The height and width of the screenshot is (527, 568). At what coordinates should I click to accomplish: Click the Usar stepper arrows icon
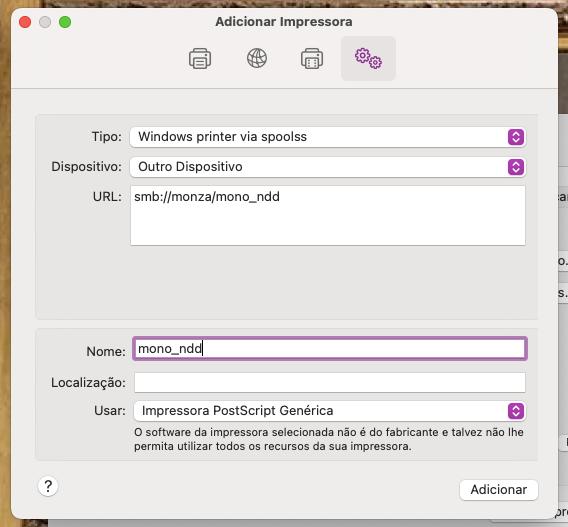(x=516, y=411)
